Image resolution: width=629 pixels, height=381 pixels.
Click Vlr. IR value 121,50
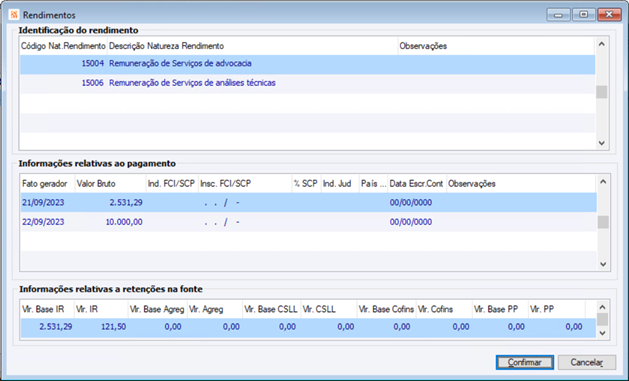tap(114, 327)
